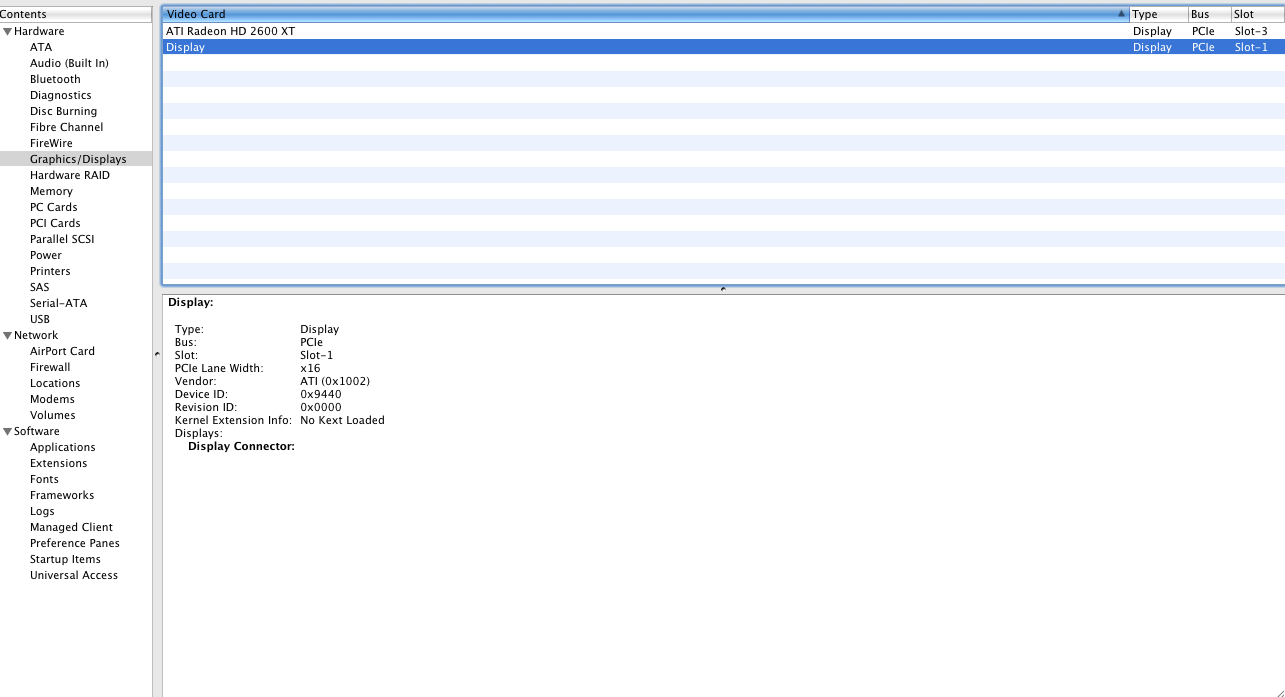Image resolution: width=1285 pixels, height=697 pixels.
Task: Select USB in the sidebar
Action: point(40,319)
